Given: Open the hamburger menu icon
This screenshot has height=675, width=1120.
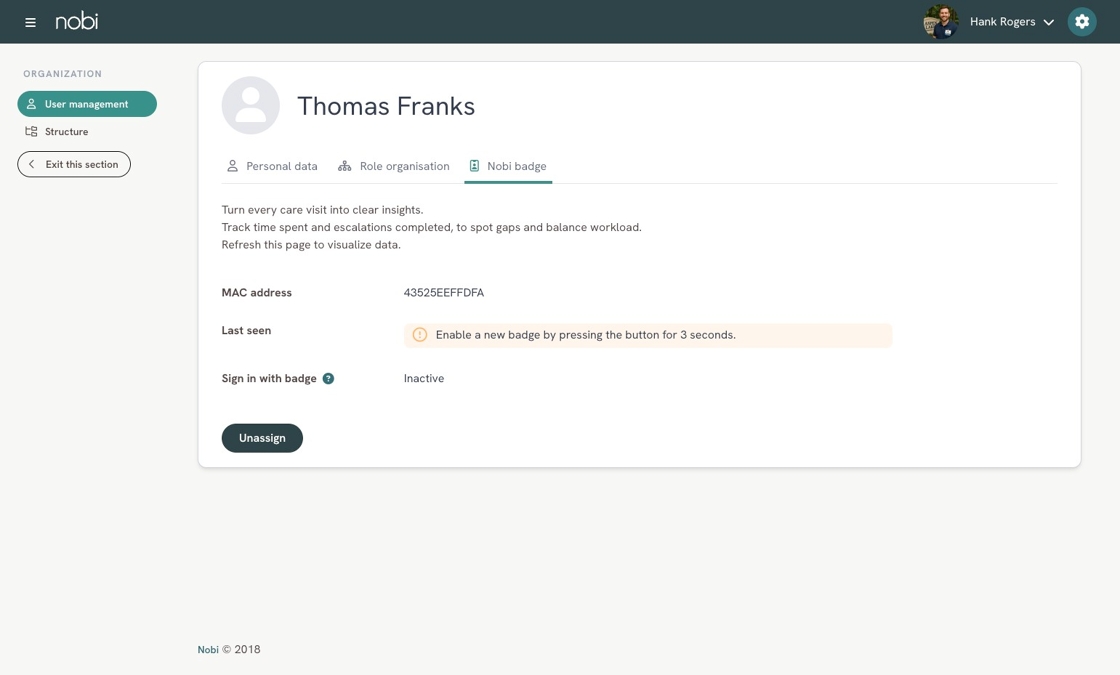Looking at the screenshot, I should point(30,22).
